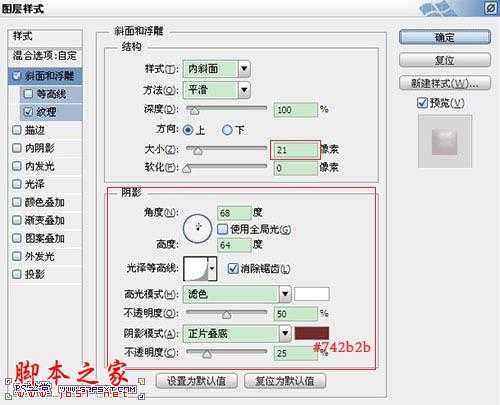Toggle 使用全局光 checkbox
Viewport: 500px width, 405px height.
tap(222, 229)
